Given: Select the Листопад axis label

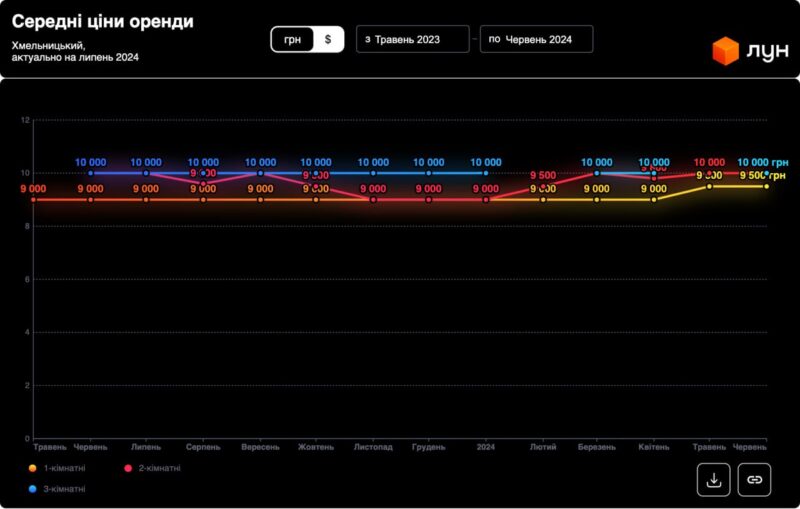Looking at the screenshot, I should 373,447.
